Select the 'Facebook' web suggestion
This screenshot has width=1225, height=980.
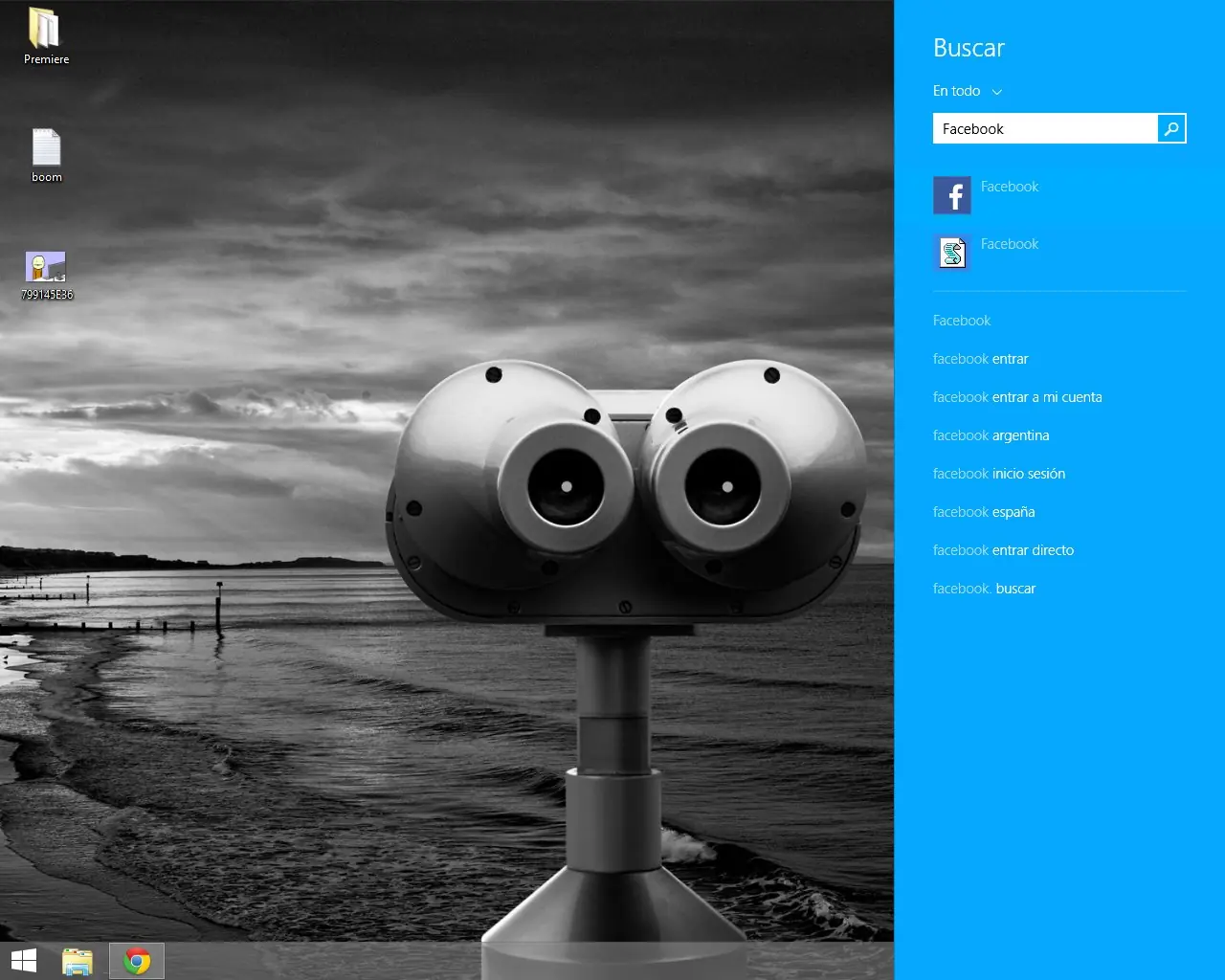pos(962,321)
